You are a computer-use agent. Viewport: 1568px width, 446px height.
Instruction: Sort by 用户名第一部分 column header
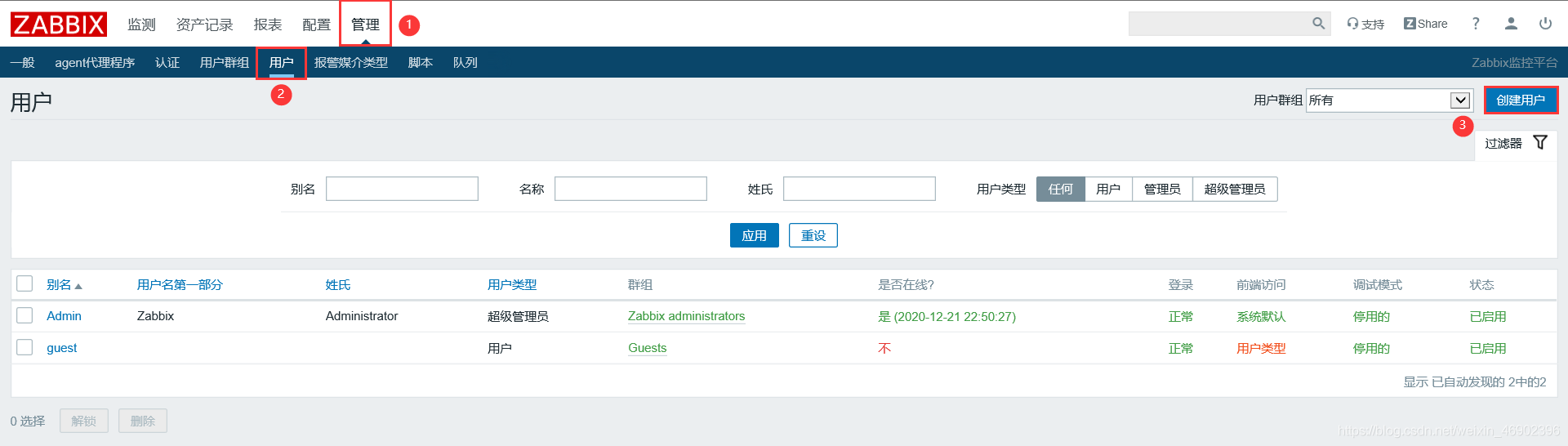(x=180, y=284)
